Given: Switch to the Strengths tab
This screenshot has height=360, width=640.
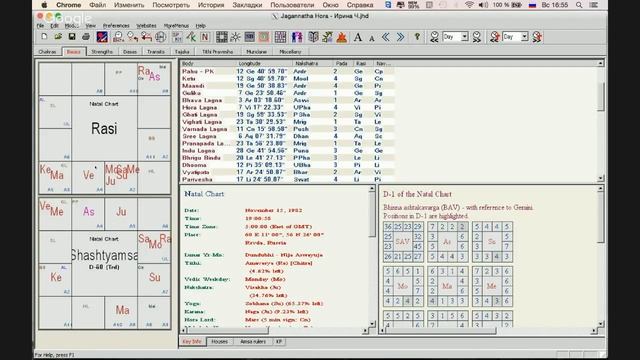Looking at the screenshot, I should coord(102,52).
